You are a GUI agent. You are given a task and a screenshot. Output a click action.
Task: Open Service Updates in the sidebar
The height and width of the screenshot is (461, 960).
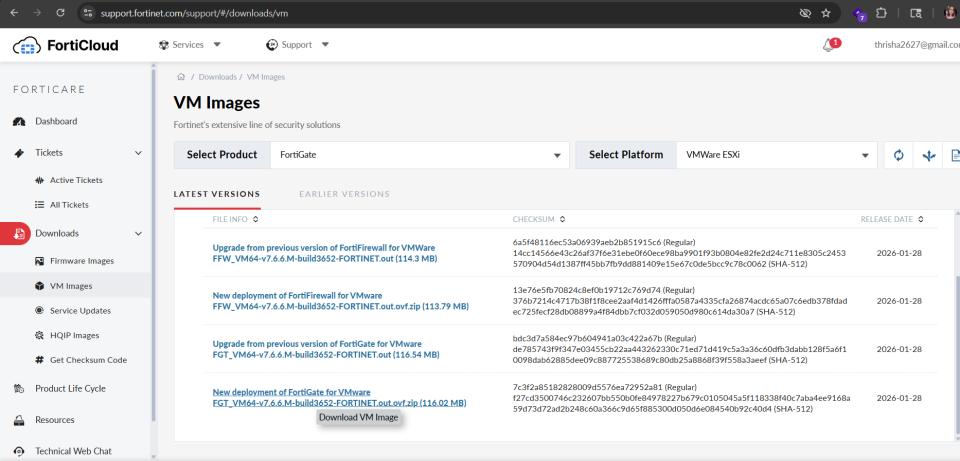80,310
